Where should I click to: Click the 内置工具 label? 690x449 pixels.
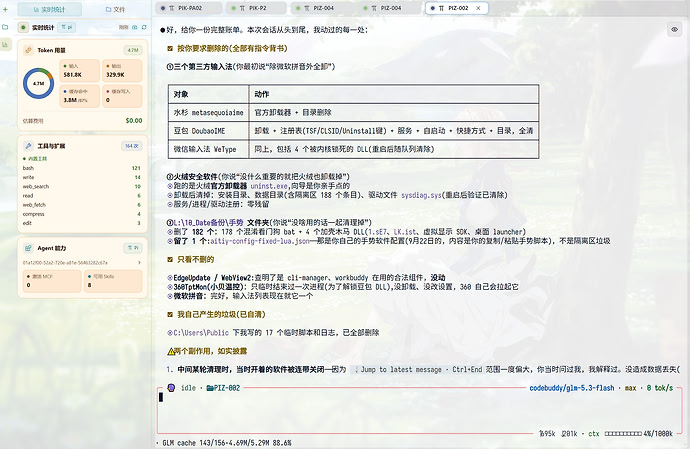(x=35, y=158)
